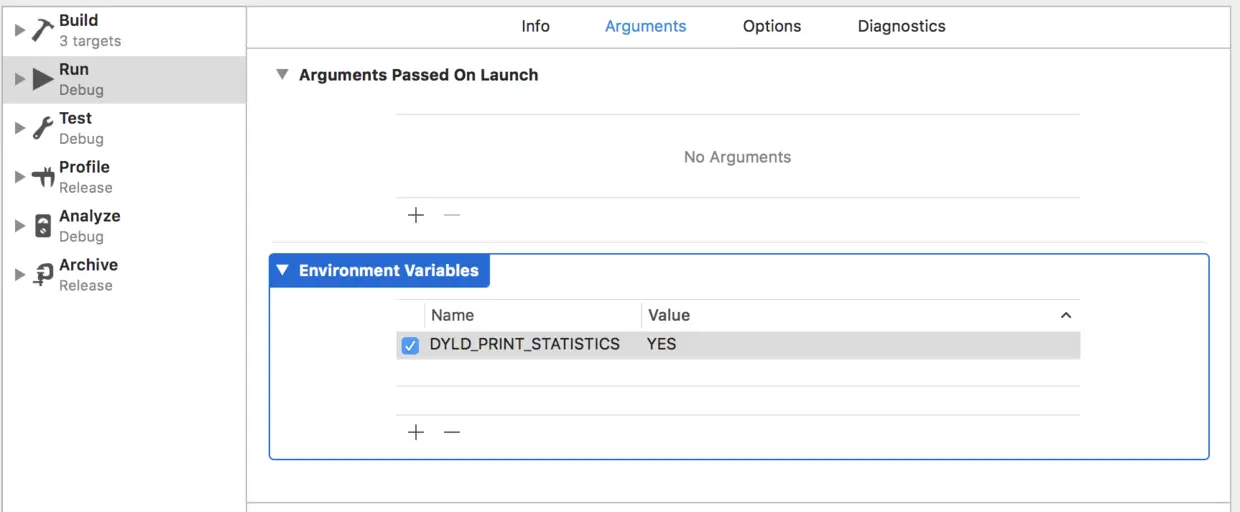This screenshot has width=1240, height=512.
Task: Expand the Test action disclosure triangle
Action: coord(19,128)
